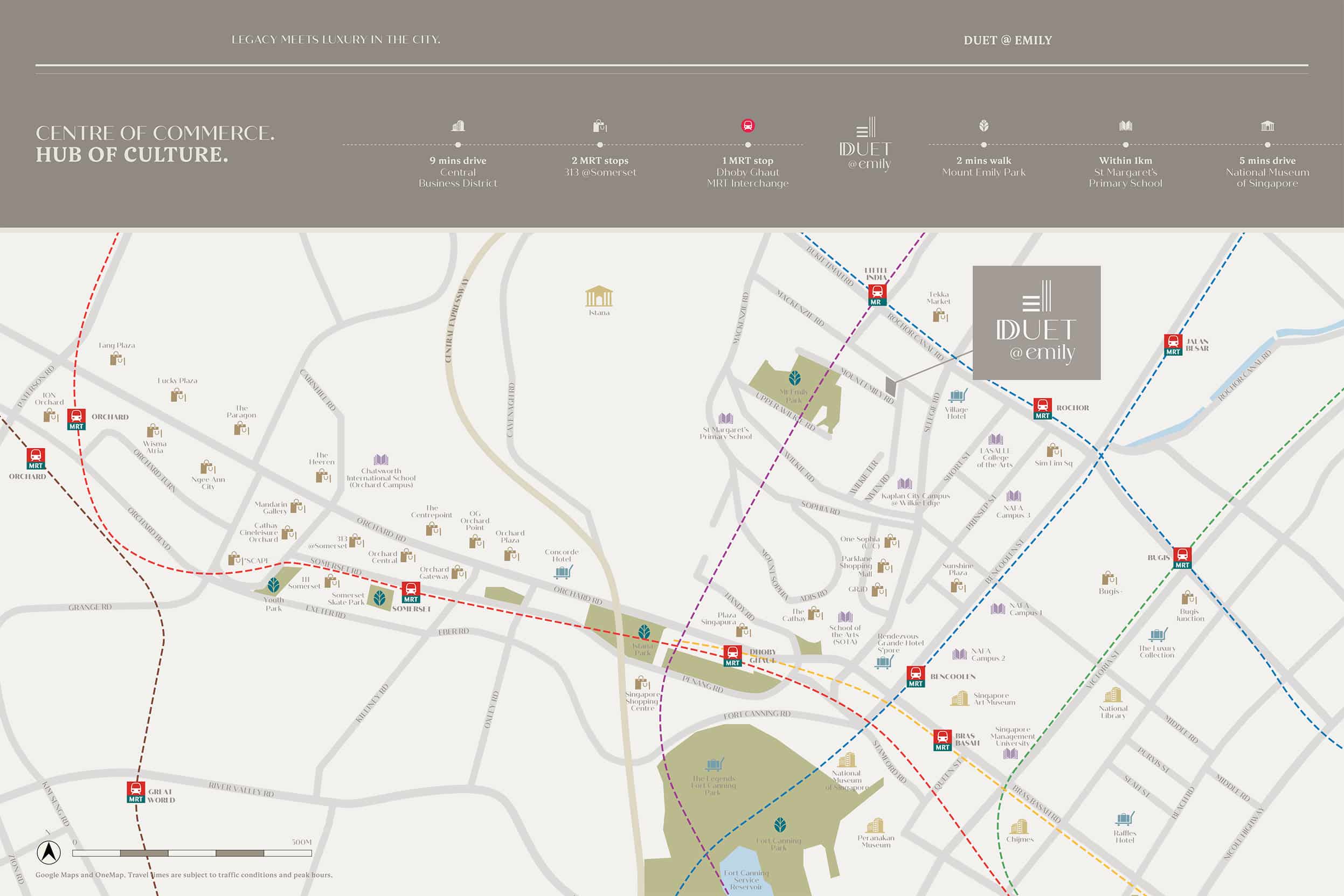Click the 'CENTRAL EXPRESSWAY' road label
Image resolution: width=1344 pixels, height=896 pixels.
[456, 321]
